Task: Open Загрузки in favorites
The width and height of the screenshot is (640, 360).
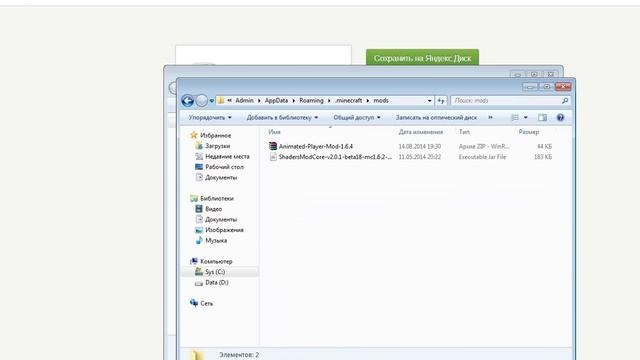Action: click(x=218, y=146)
